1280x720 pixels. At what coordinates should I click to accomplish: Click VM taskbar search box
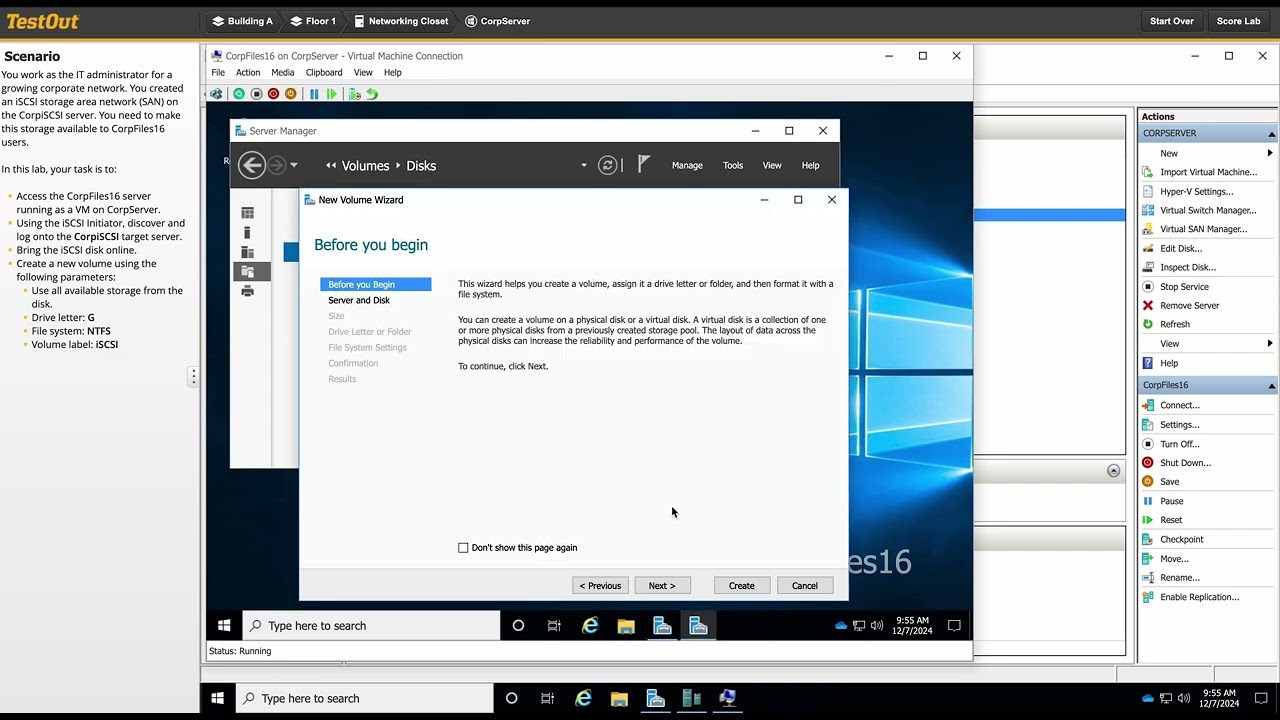[371, 626]
